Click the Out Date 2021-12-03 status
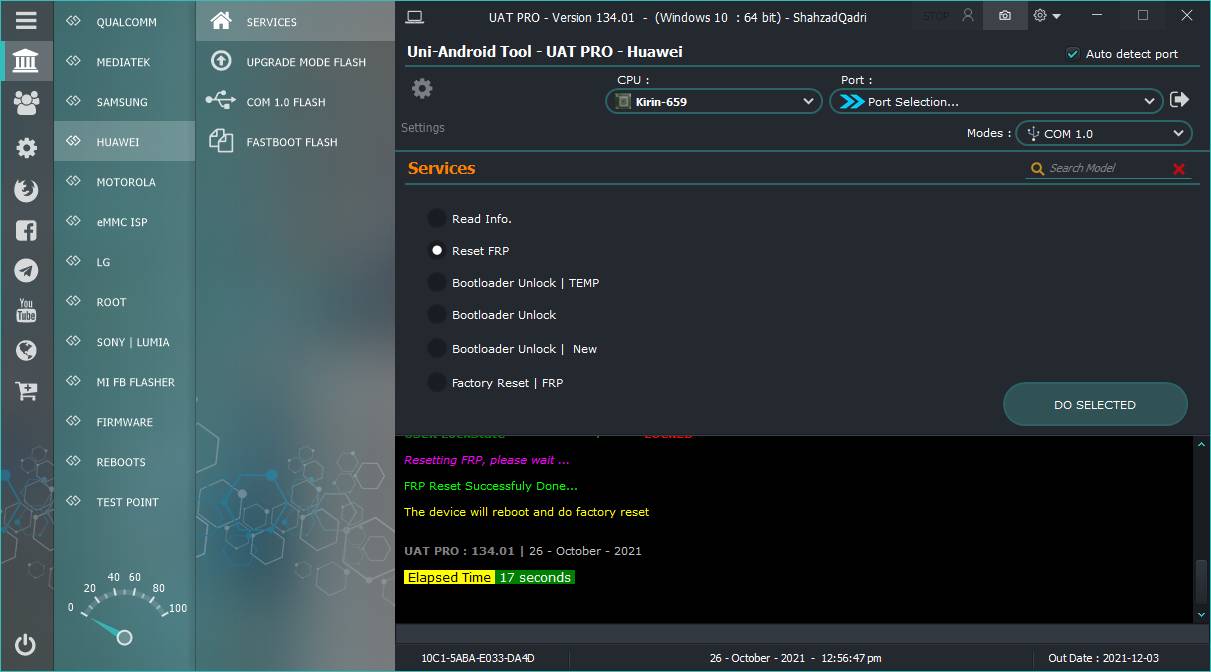 pos(1105,658)
